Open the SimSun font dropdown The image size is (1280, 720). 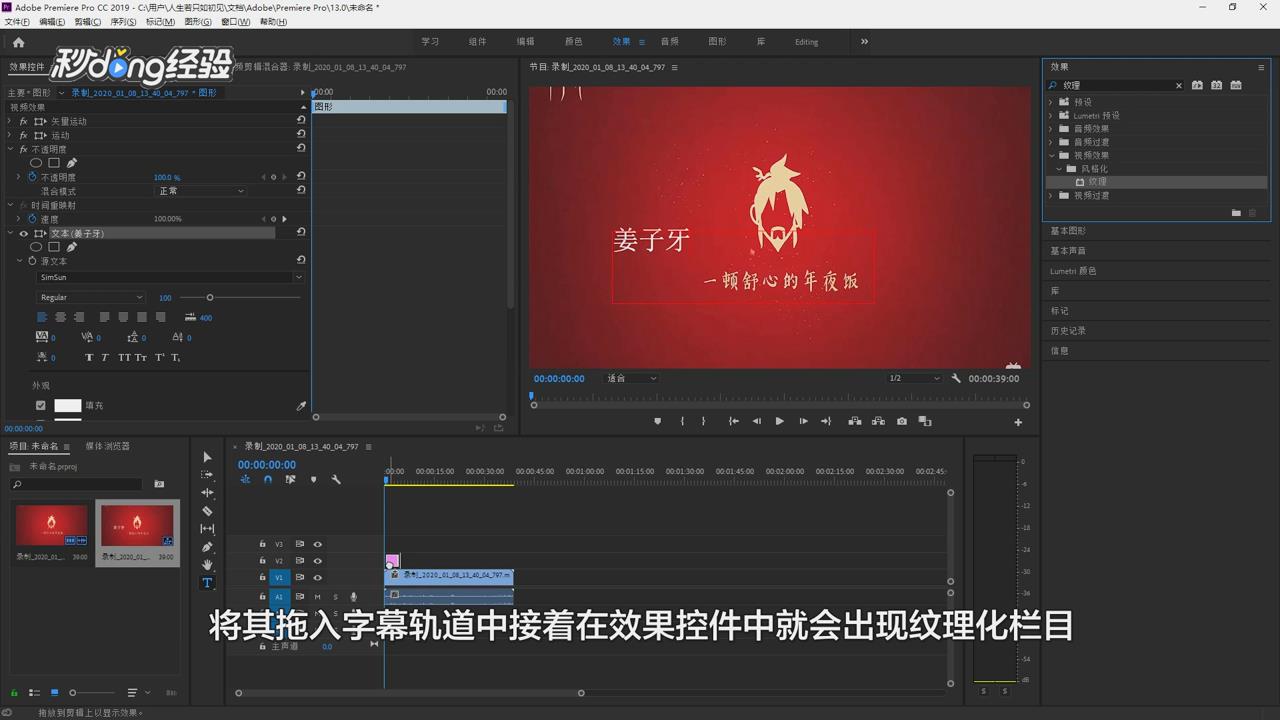pos(170,277)
